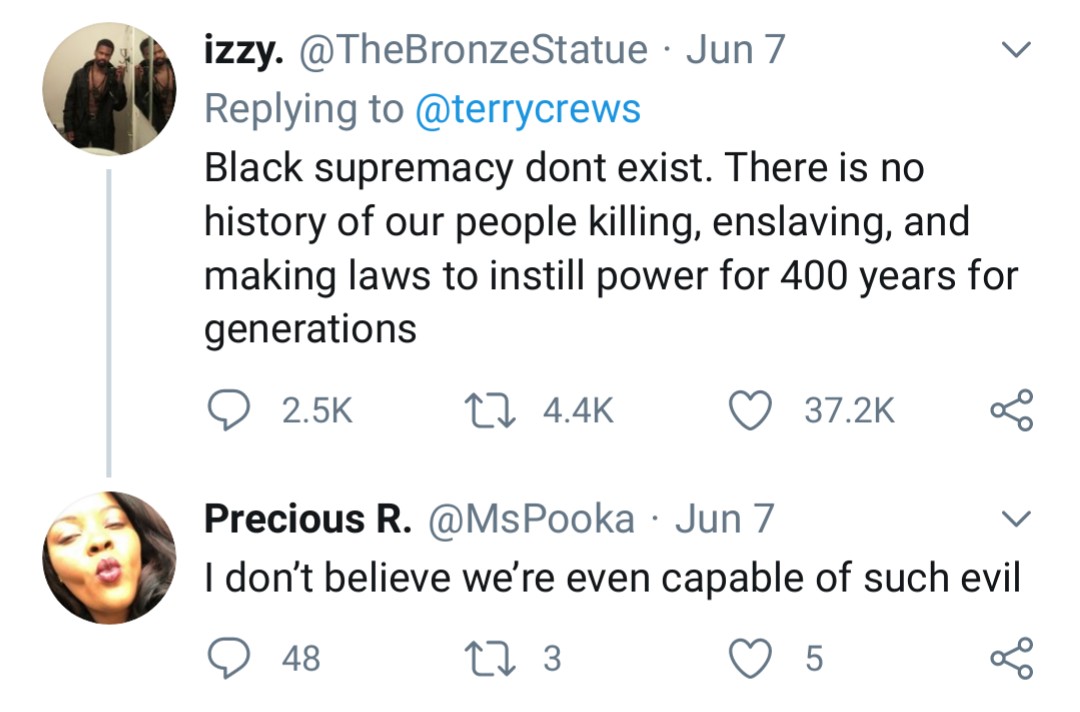
Task: Open the @terrycrews profile link
Action: coord(527,108)
